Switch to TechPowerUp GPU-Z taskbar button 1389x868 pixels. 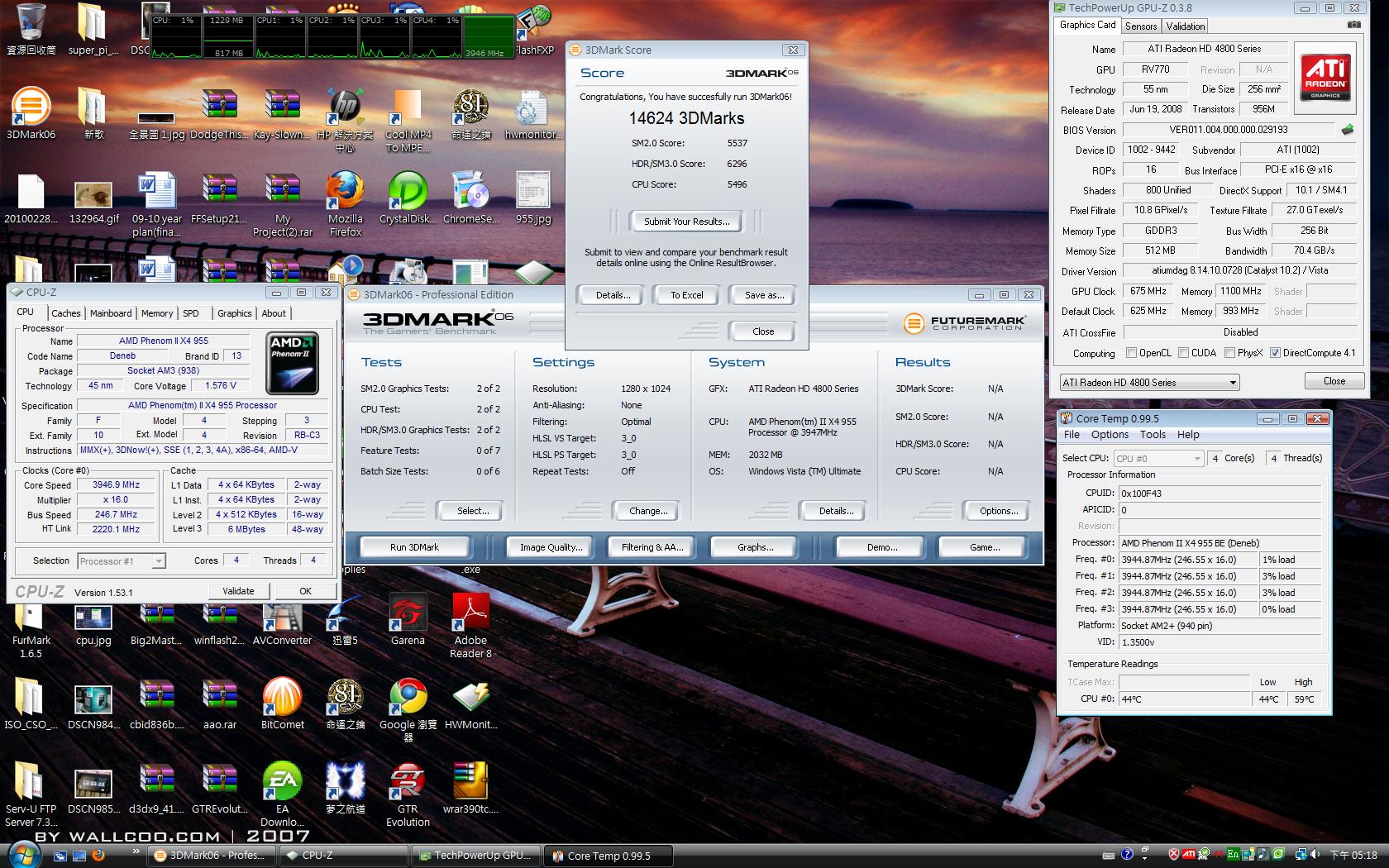tap(478, 856)
